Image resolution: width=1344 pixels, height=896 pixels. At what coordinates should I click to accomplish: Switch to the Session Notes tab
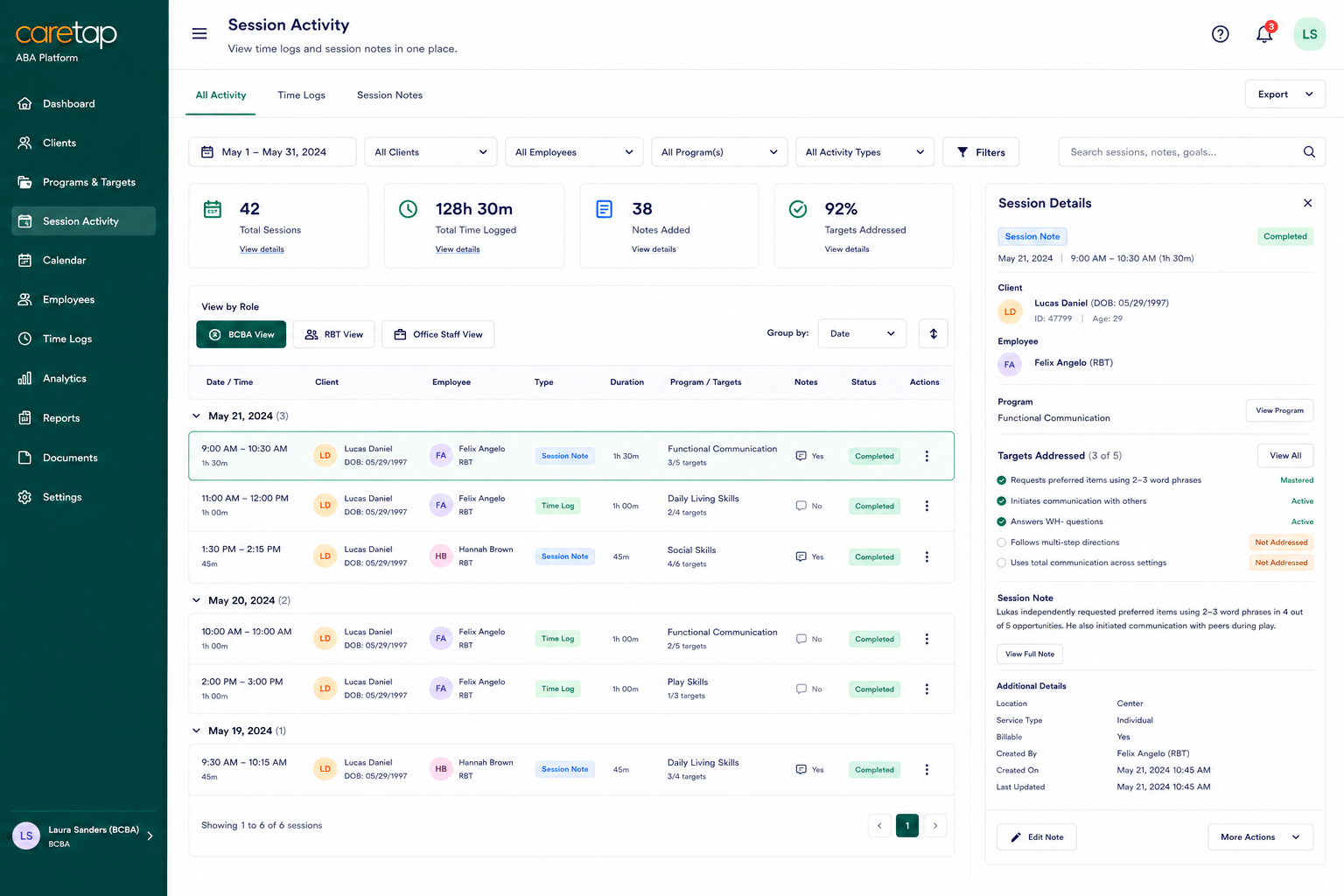(x=389, y=95)
